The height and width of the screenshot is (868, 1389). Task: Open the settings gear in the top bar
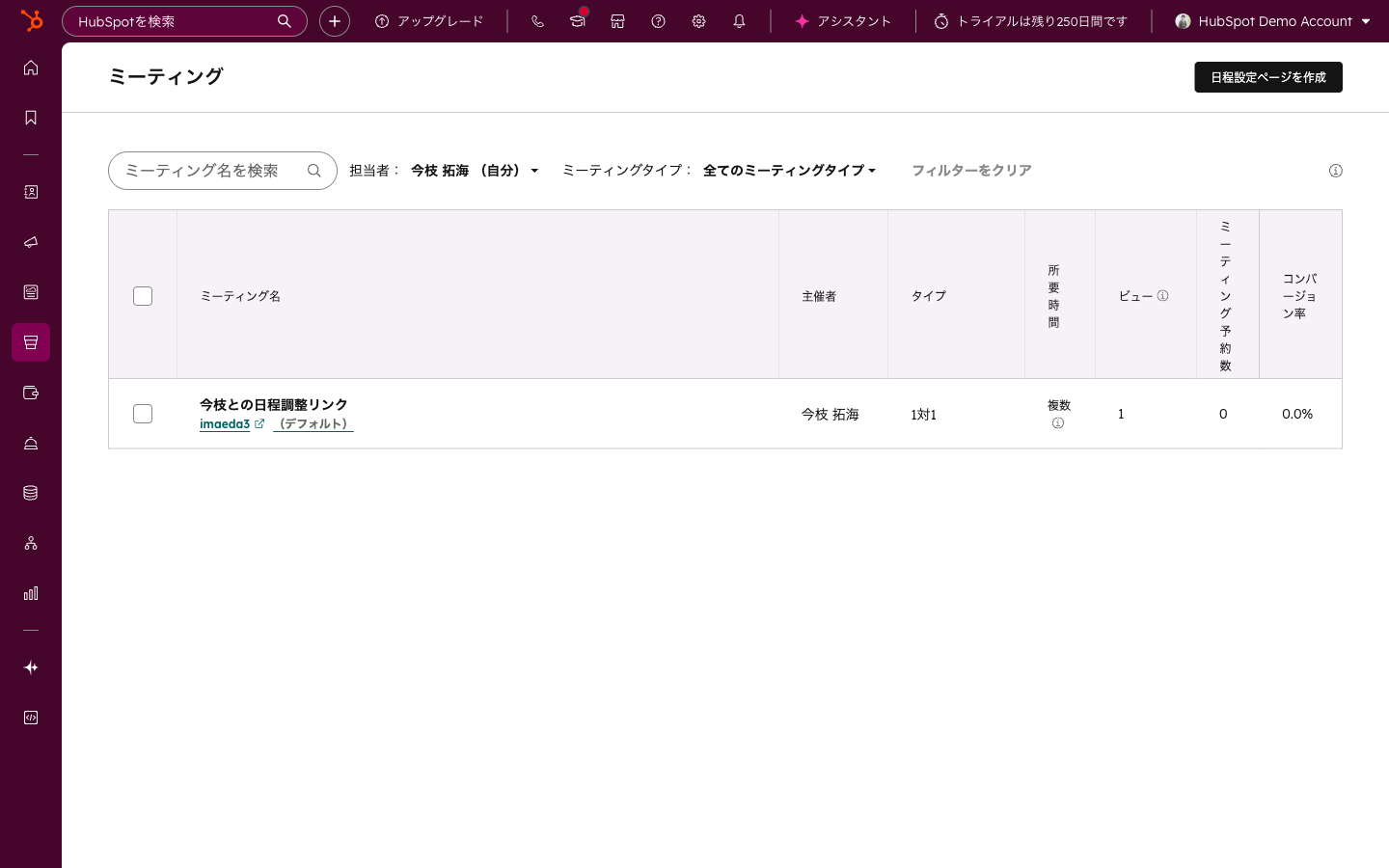pyautogui.click(x=698, y=20)
